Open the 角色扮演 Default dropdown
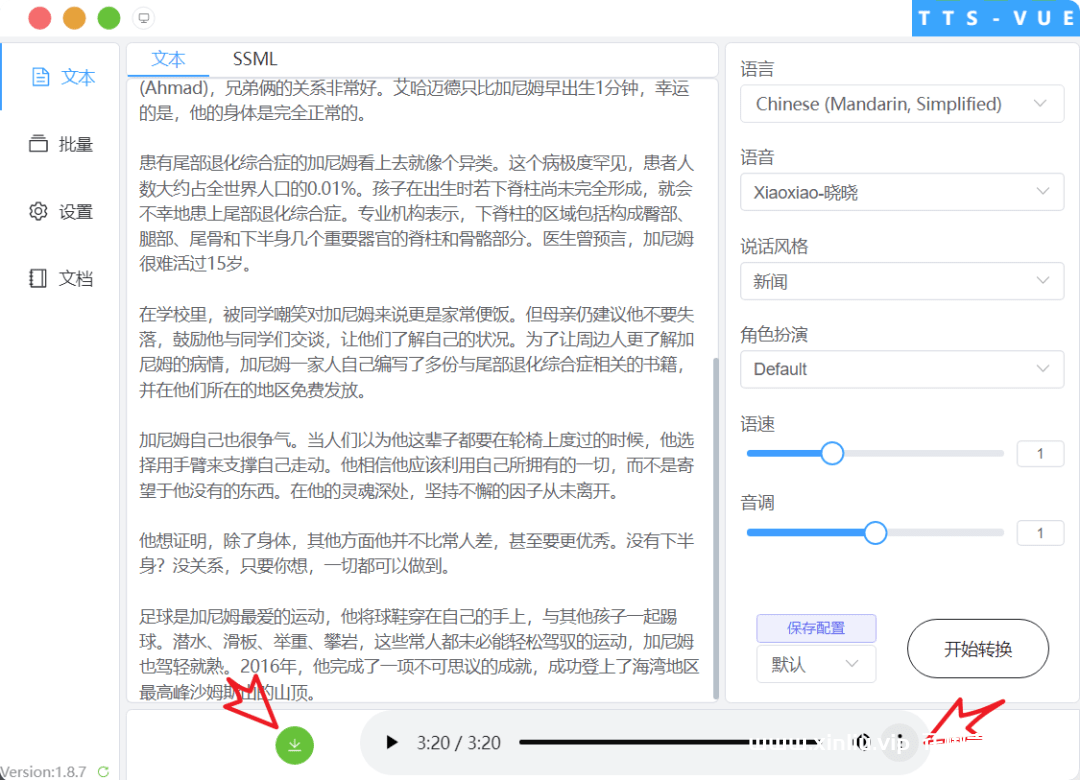The height and width of the screenshot is (780, 1080). [901, 369]
